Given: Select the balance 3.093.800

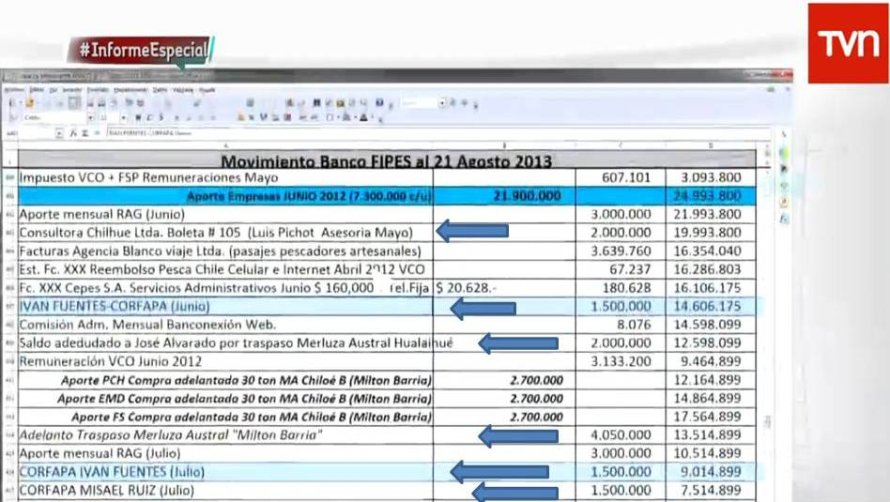Looking at the screenshot, I should tap(711, 178).
